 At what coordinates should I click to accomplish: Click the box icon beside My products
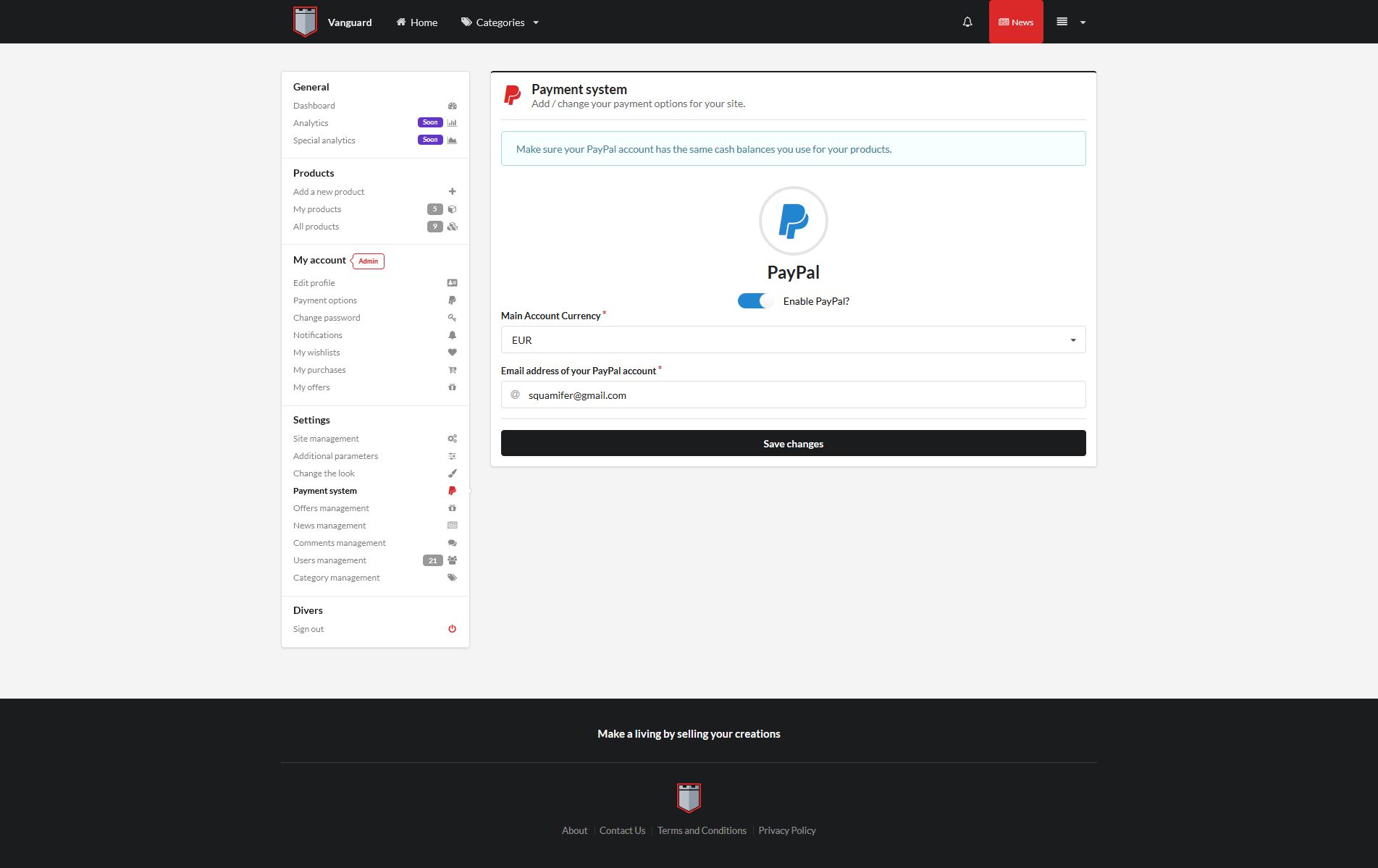(x=452, y=209)
